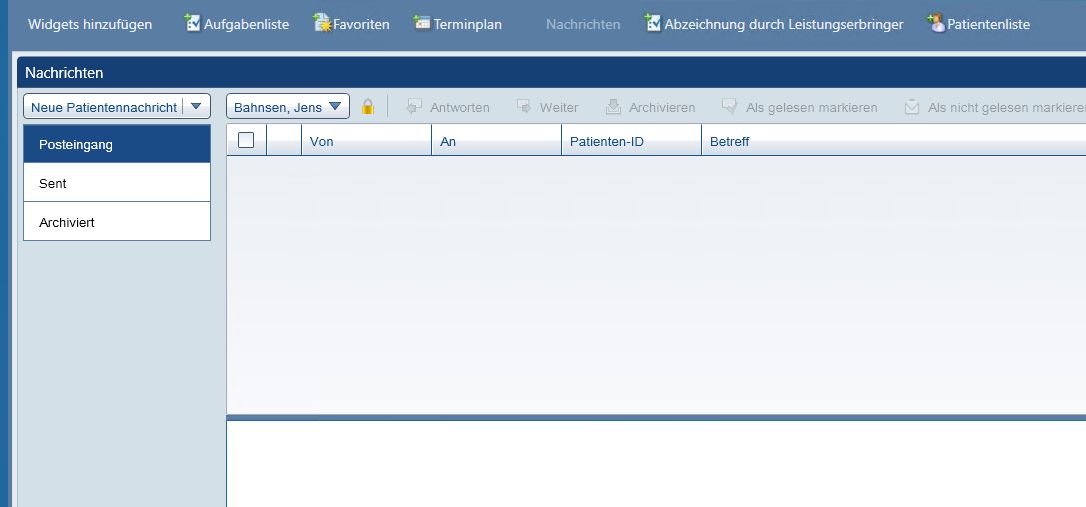1086x507 pixels.
Task: Click the Antworten button label
Action: click(x=460, y=107)
